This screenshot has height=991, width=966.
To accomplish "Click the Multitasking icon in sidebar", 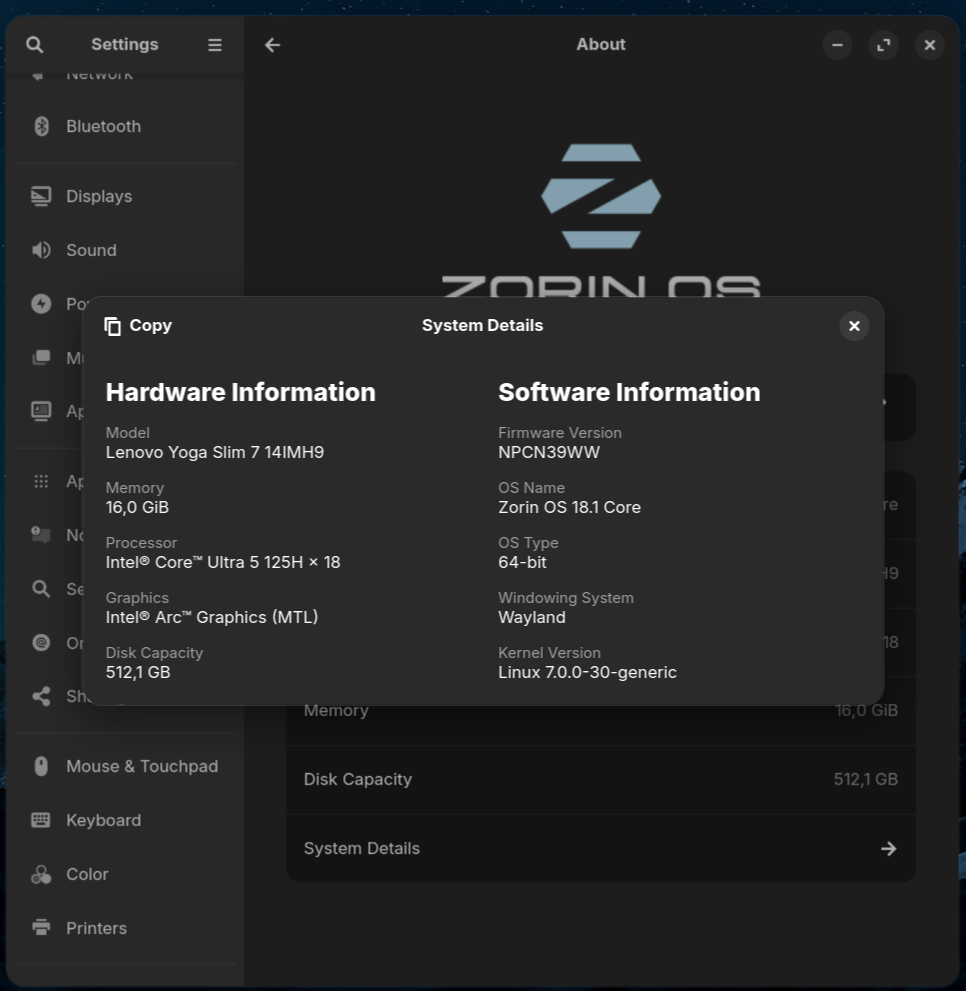I will pyautogui.click(x=41, y=358).
